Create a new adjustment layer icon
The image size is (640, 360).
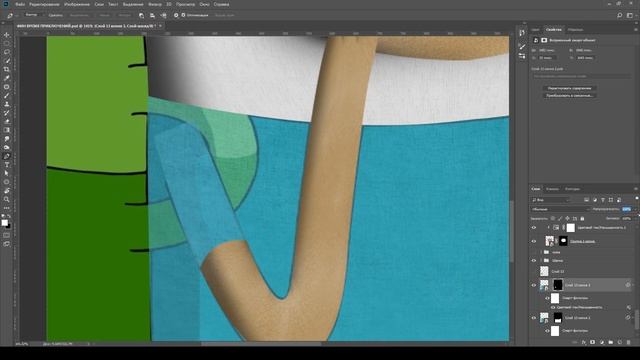pos(602,342)
